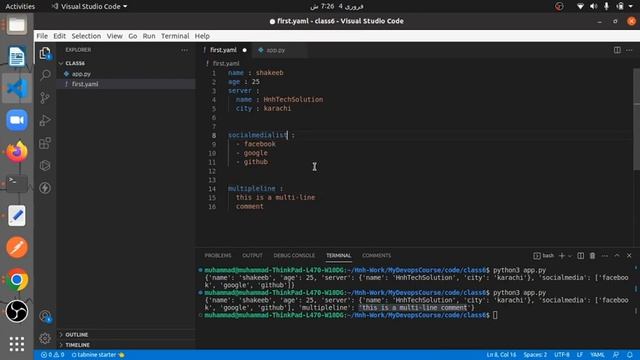Select first.yaml in the Explorer tree
The height and width of the screenshot is (360, 640).
coord(85,84)
